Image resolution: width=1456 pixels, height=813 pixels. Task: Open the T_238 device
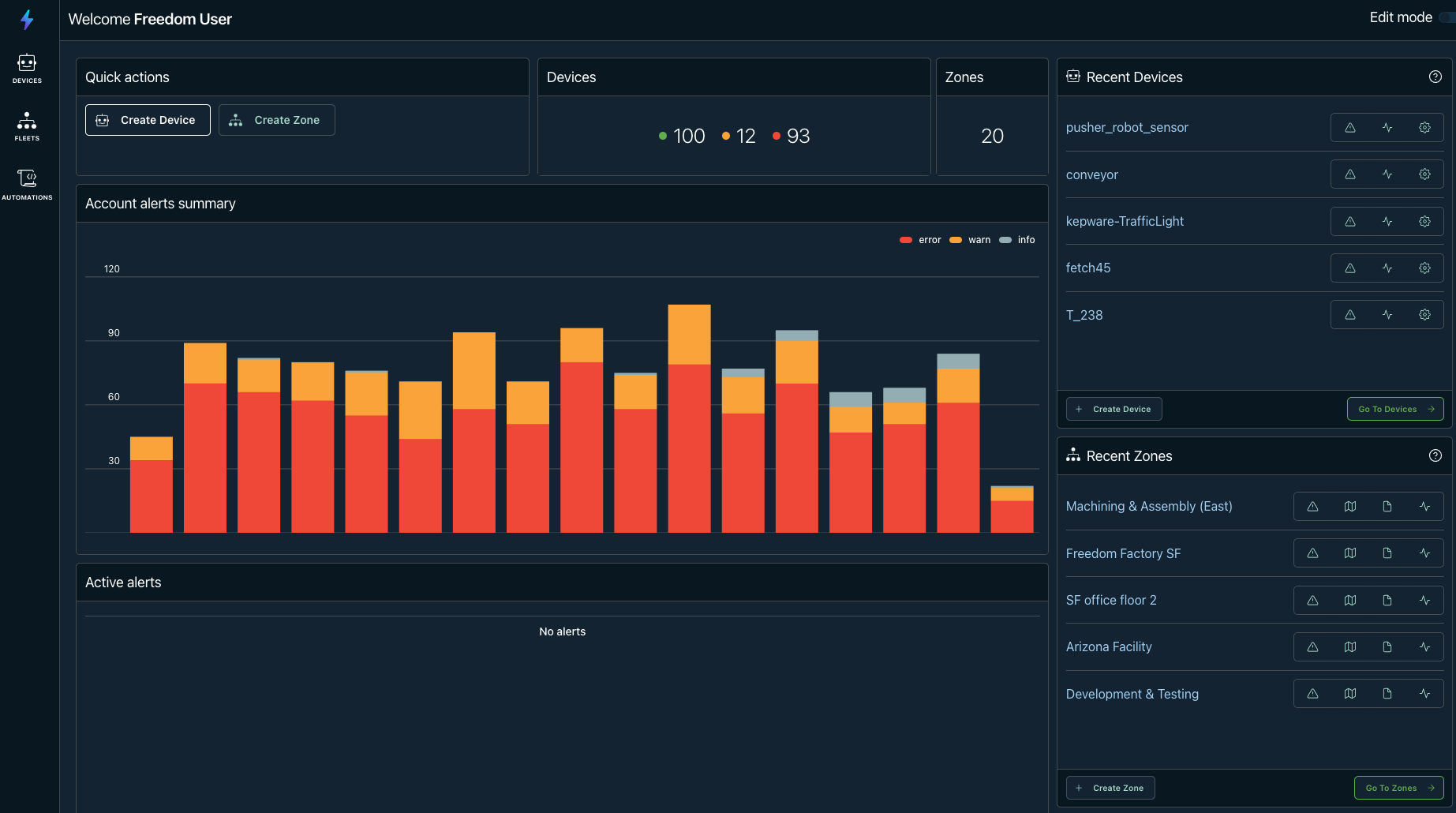(1084, 315)
